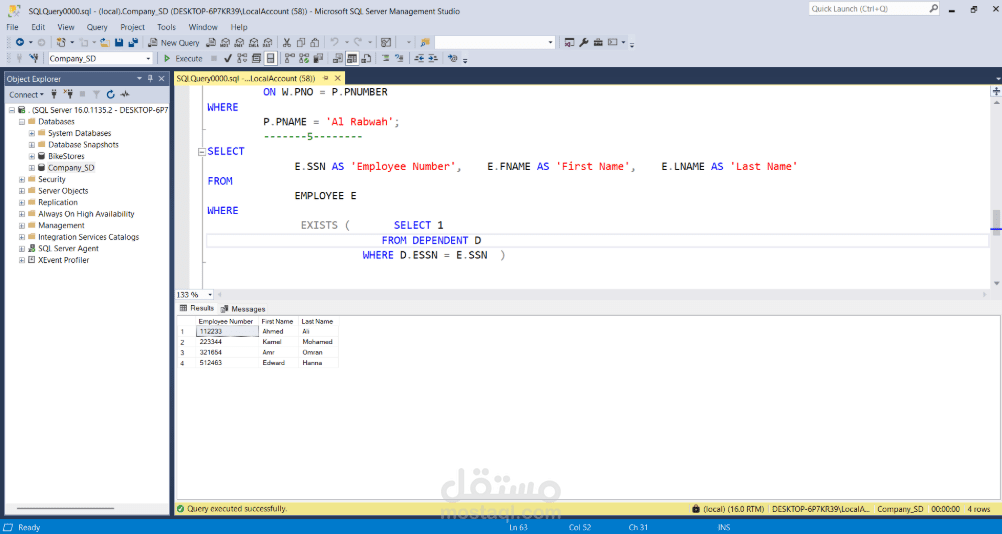Screen dimensions: 1002x534
Task: Select the Replication folder
Action: click(x=58, y=202)
